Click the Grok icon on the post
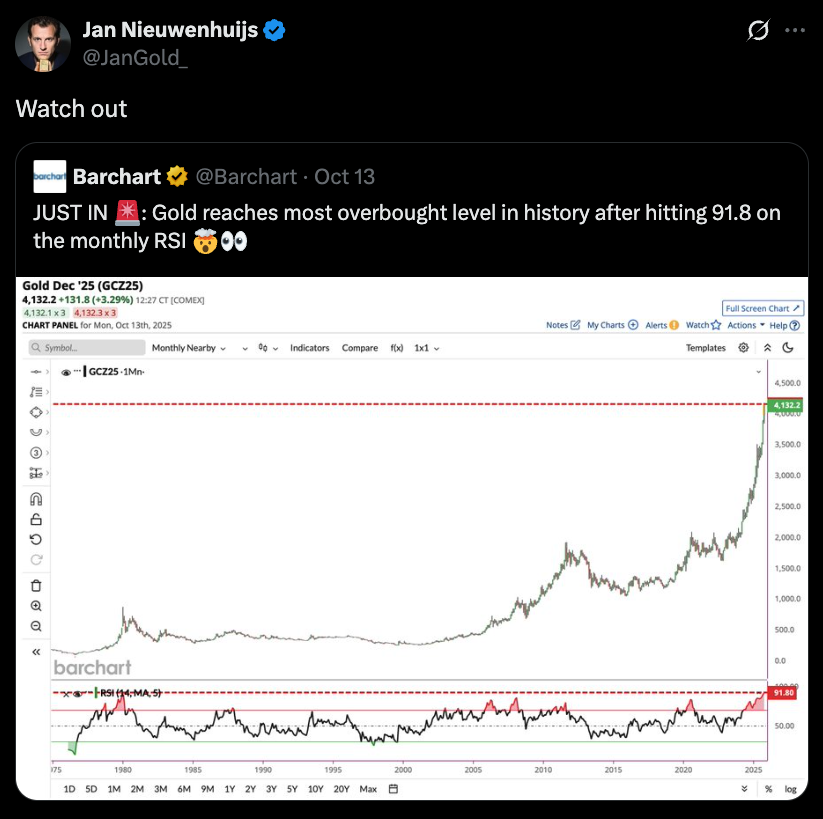The width and height of the screenshot is (823, 819). [x=759, y=31]
